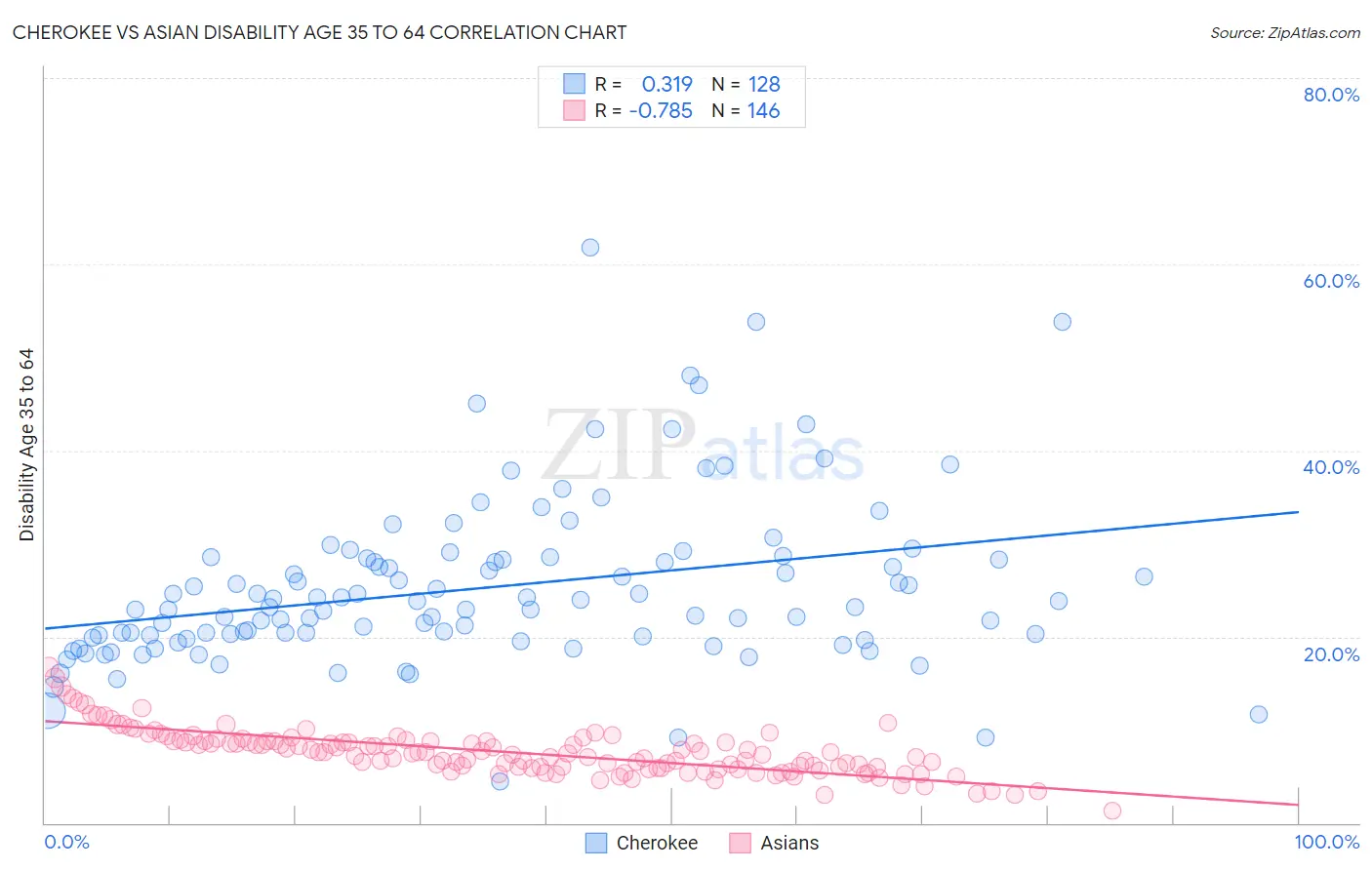Click the Disability Age 35 to 64 axis title
The height and width of the screenshot is (870, 1372).
click(26, 445)
